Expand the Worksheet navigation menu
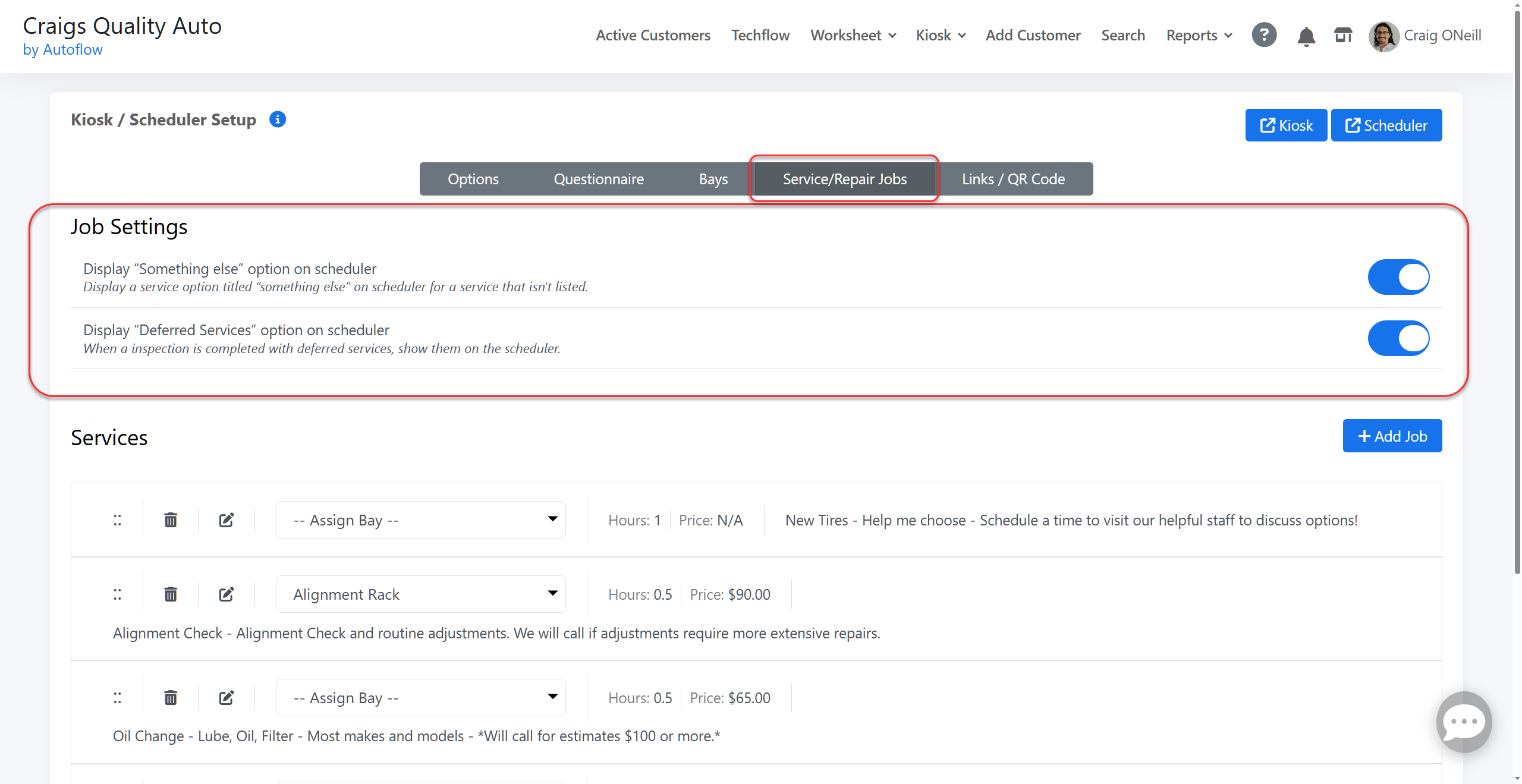This screenshot has height=784, width=1522. coord(853,35)
